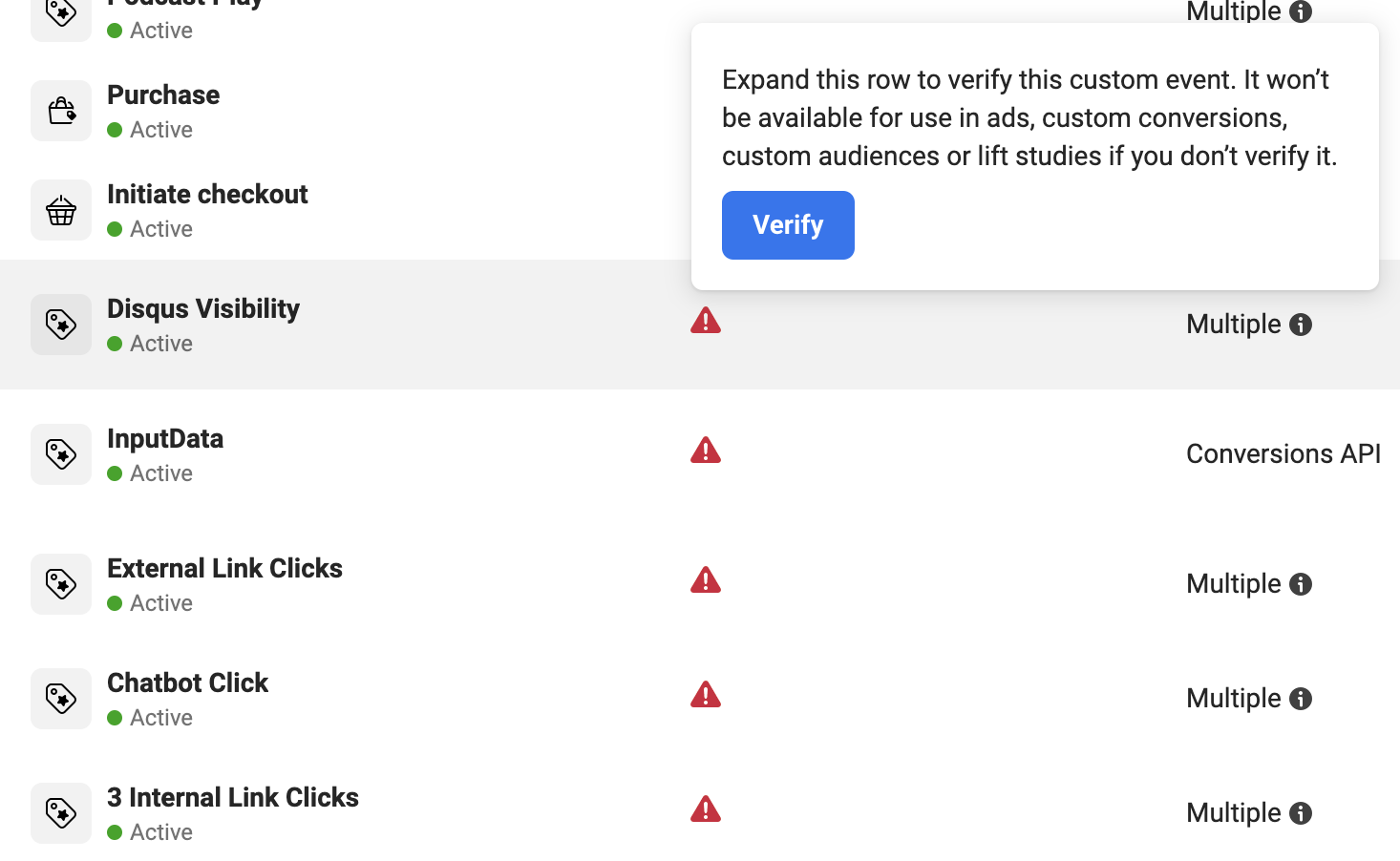Click the 3 Internal Link Clicks tag icon
This screenshot has width=1400, height=861.
[x=61, y=813]
